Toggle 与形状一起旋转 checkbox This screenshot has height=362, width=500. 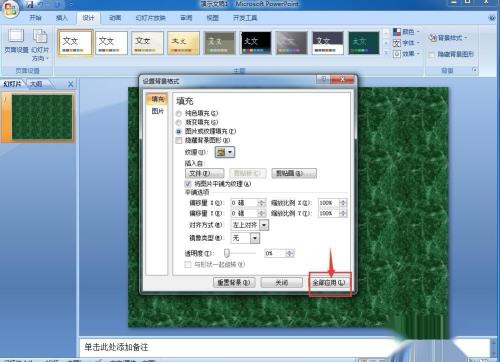pos(188,265)
